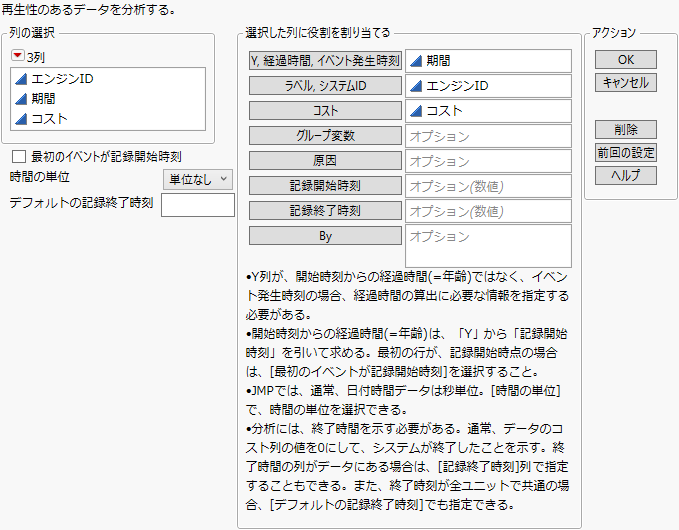Open help with the ヘルプ button
This screenshot has height=530, width=679.
(626, 175)
